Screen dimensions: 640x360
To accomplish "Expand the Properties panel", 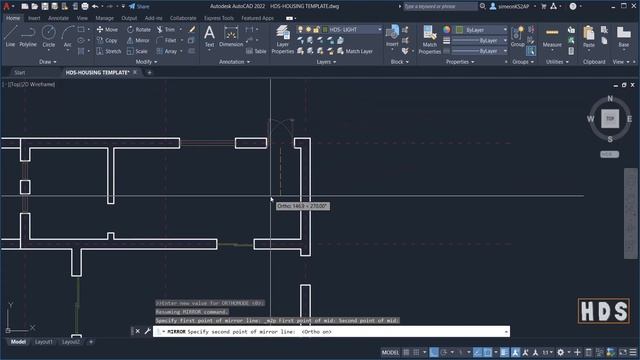I will [x=460, y=62].
